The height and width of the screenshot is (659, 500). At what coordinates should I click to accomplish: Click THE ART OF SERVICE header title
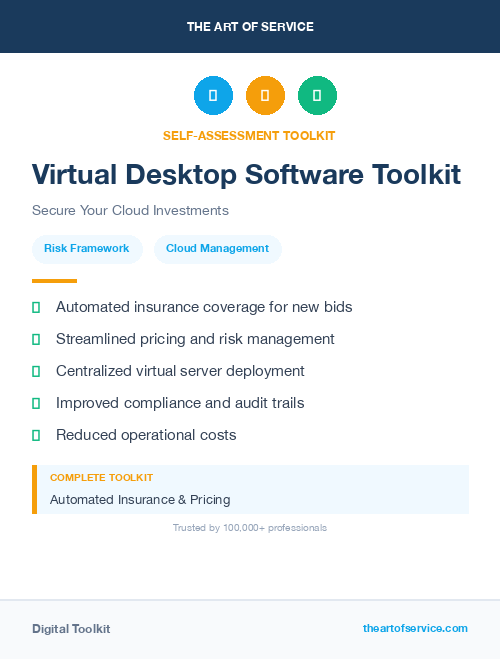250,27
